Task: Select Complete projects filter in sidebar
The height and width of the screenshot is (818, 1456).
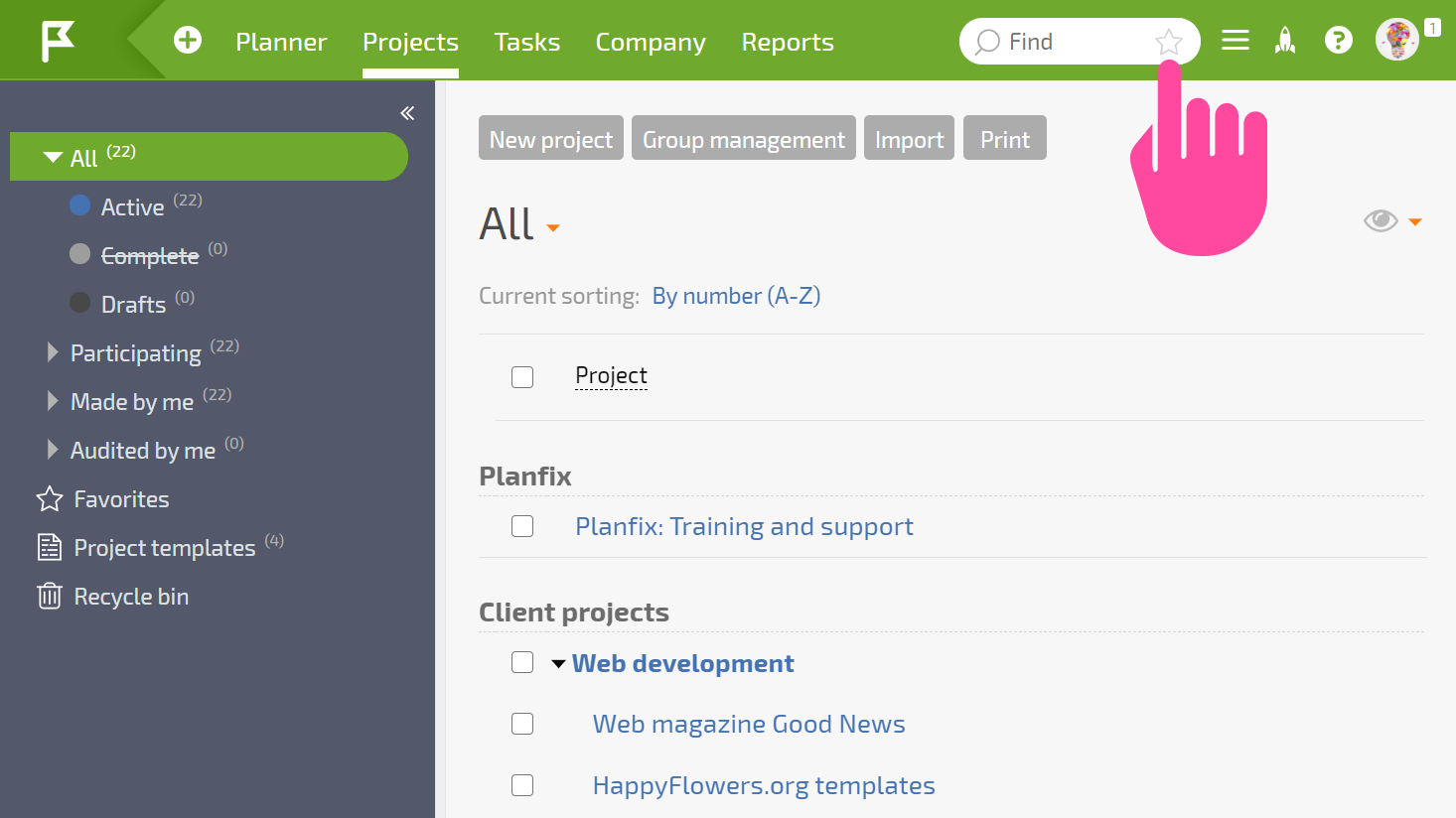Action: coord(150,255)
